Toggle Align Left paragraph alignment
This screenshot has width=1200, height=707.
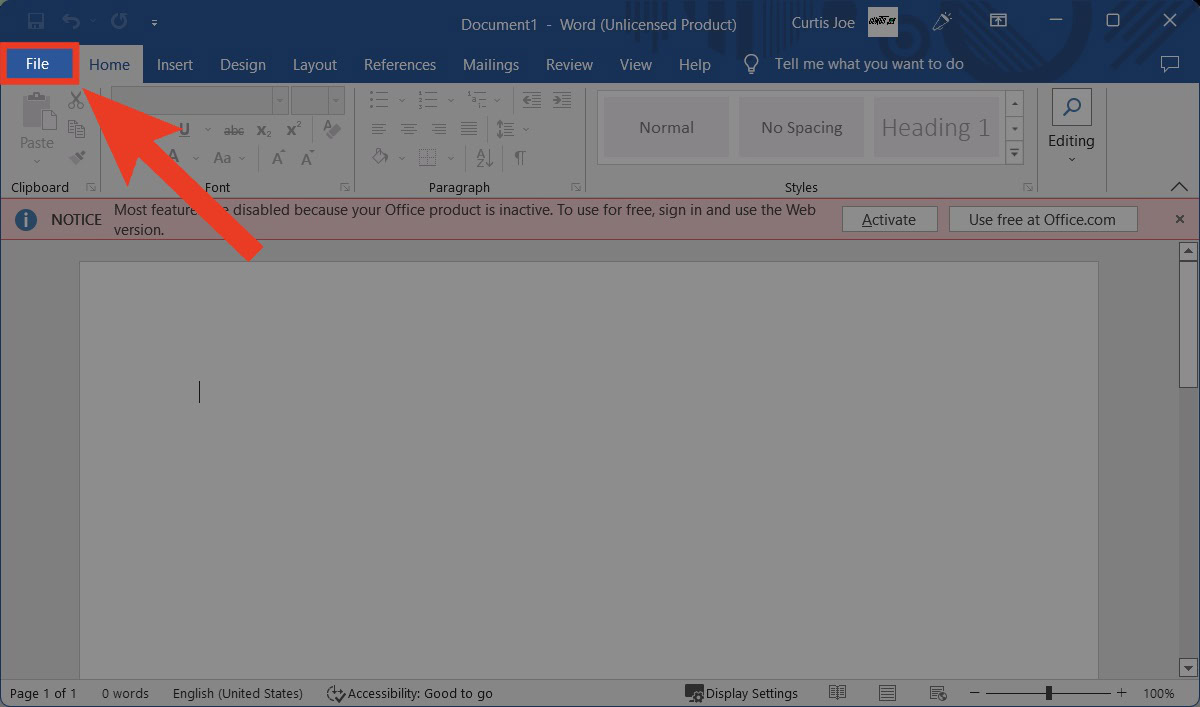click(x=379, y=130)
